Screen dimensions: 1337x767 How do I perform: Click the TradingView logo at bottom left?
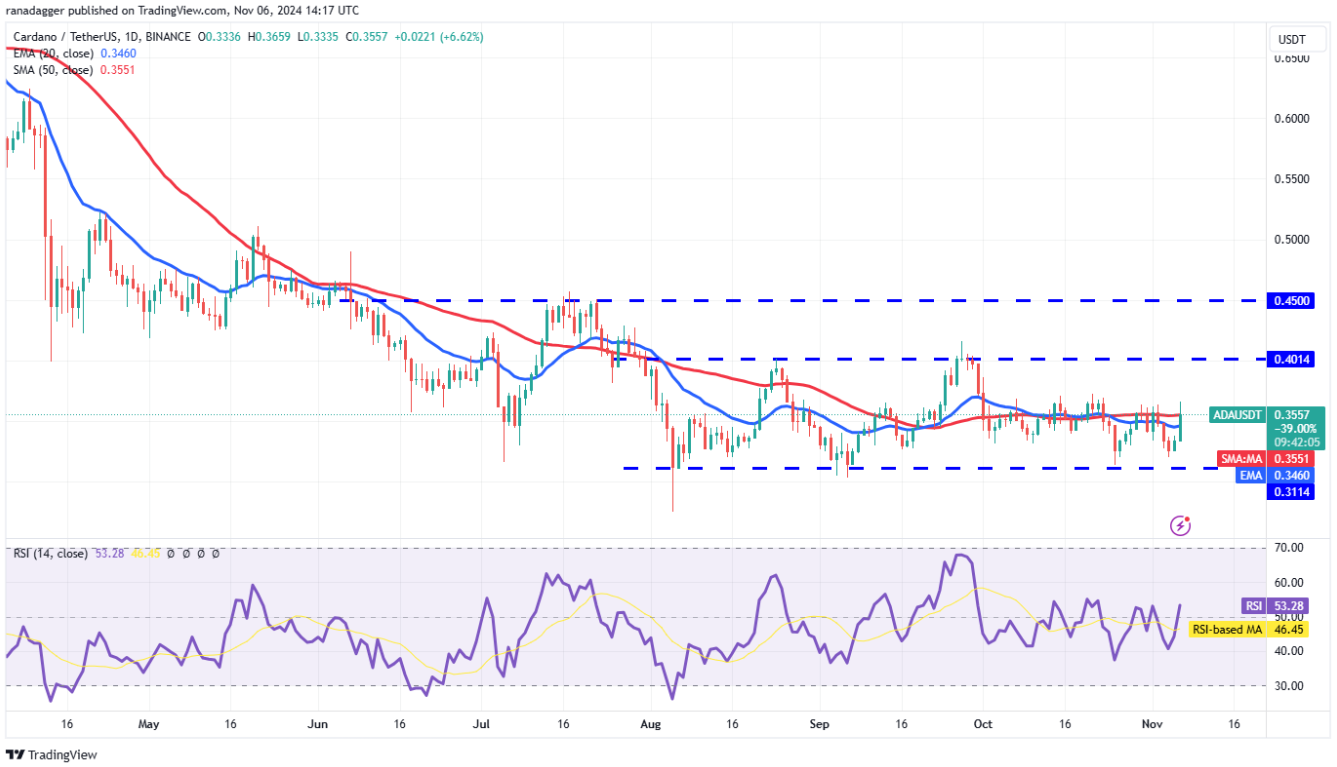point(51,753)
